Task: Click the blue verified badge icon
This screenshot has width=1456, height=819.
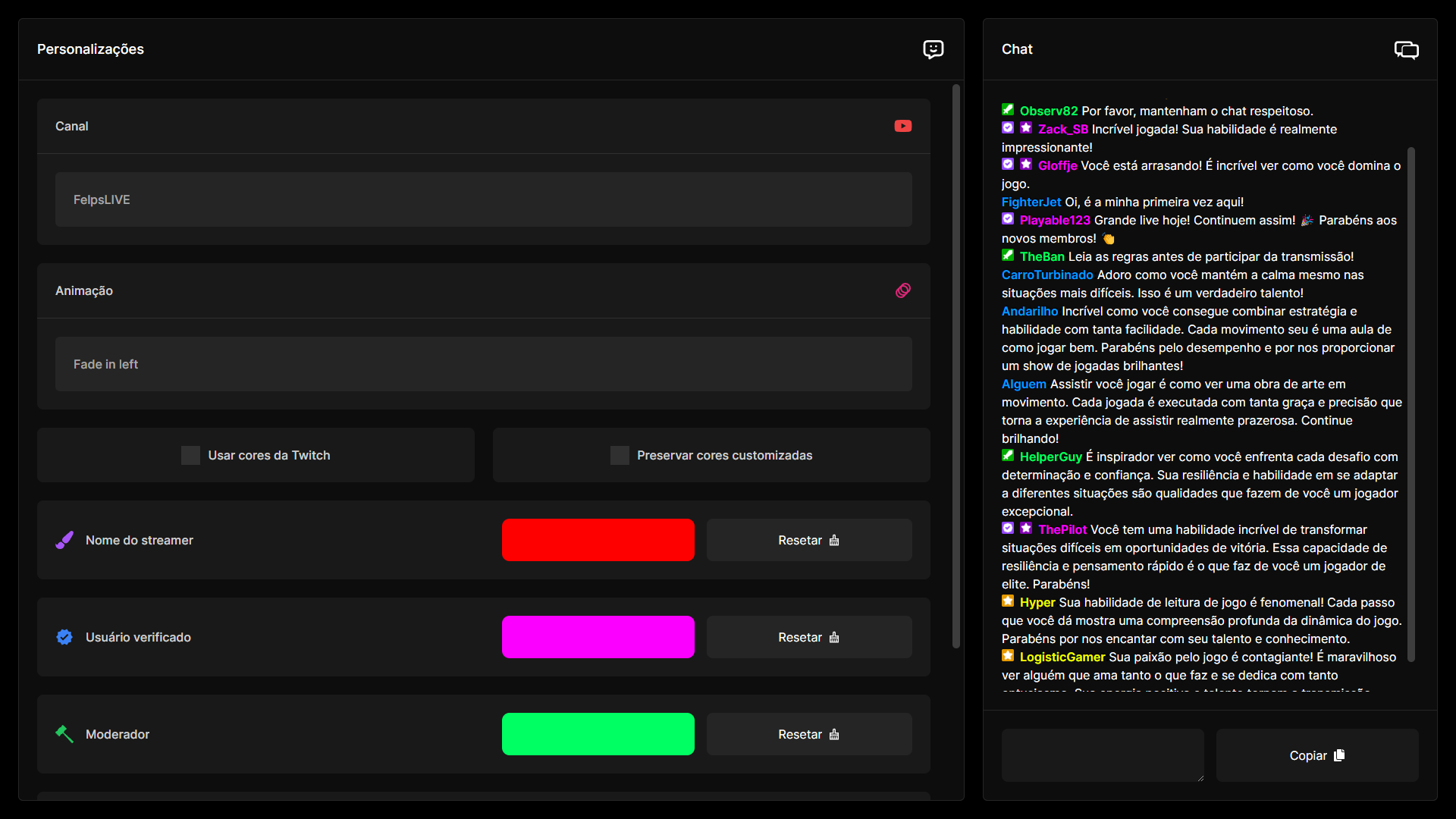Action: point(64,637)
